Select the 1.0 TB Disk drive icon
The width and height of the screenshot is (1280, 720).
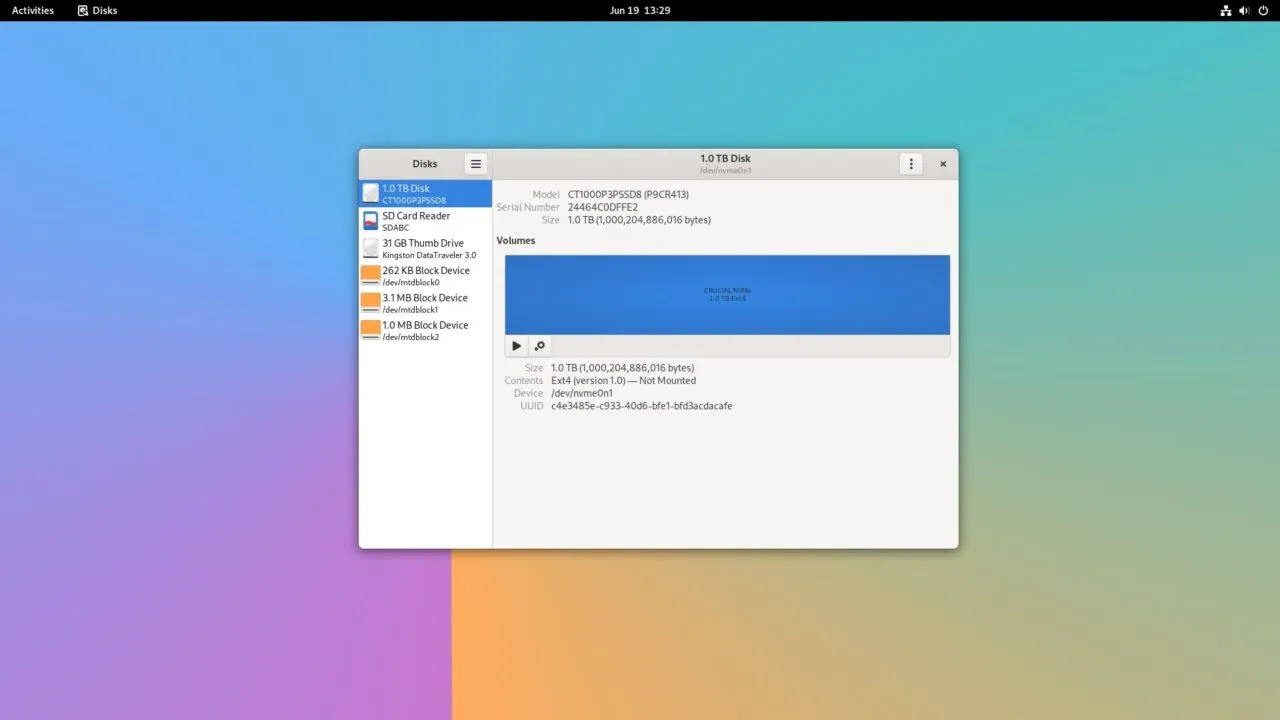(x=371, y=193)
